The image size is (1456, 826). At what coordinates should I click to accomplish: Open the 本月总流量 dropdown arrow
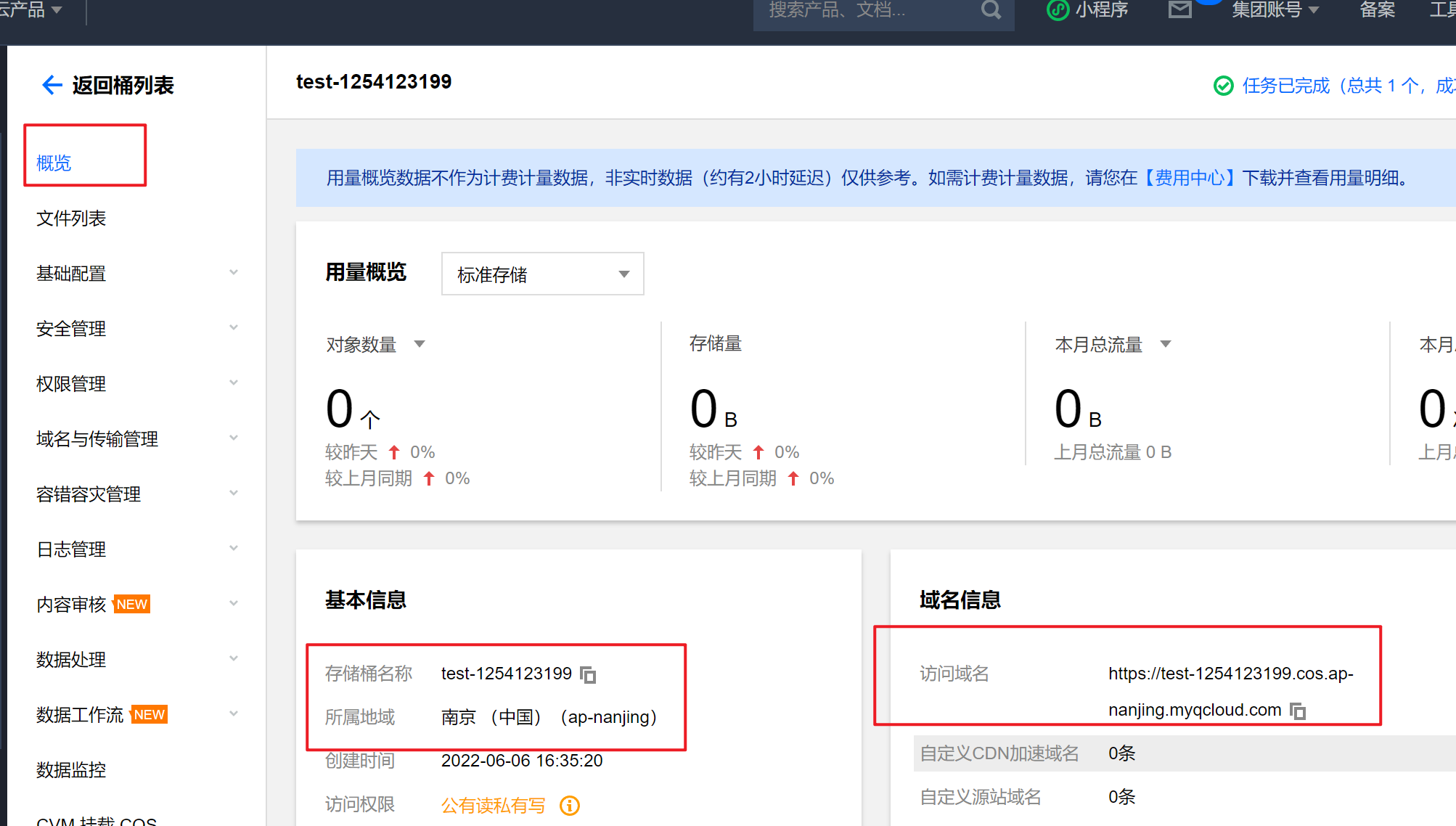click(x=1166, y=344)
